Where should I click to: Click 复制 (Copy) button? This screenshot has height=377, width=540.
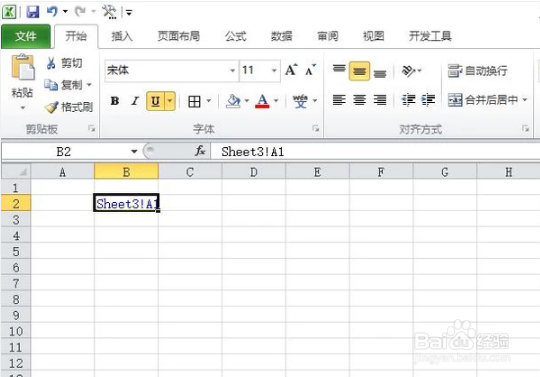pyautogui.click(x=63, y=85)
